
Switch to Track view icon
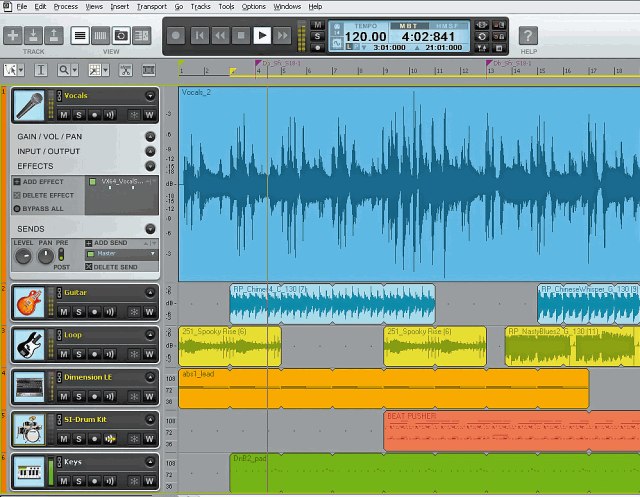[80, 36]
